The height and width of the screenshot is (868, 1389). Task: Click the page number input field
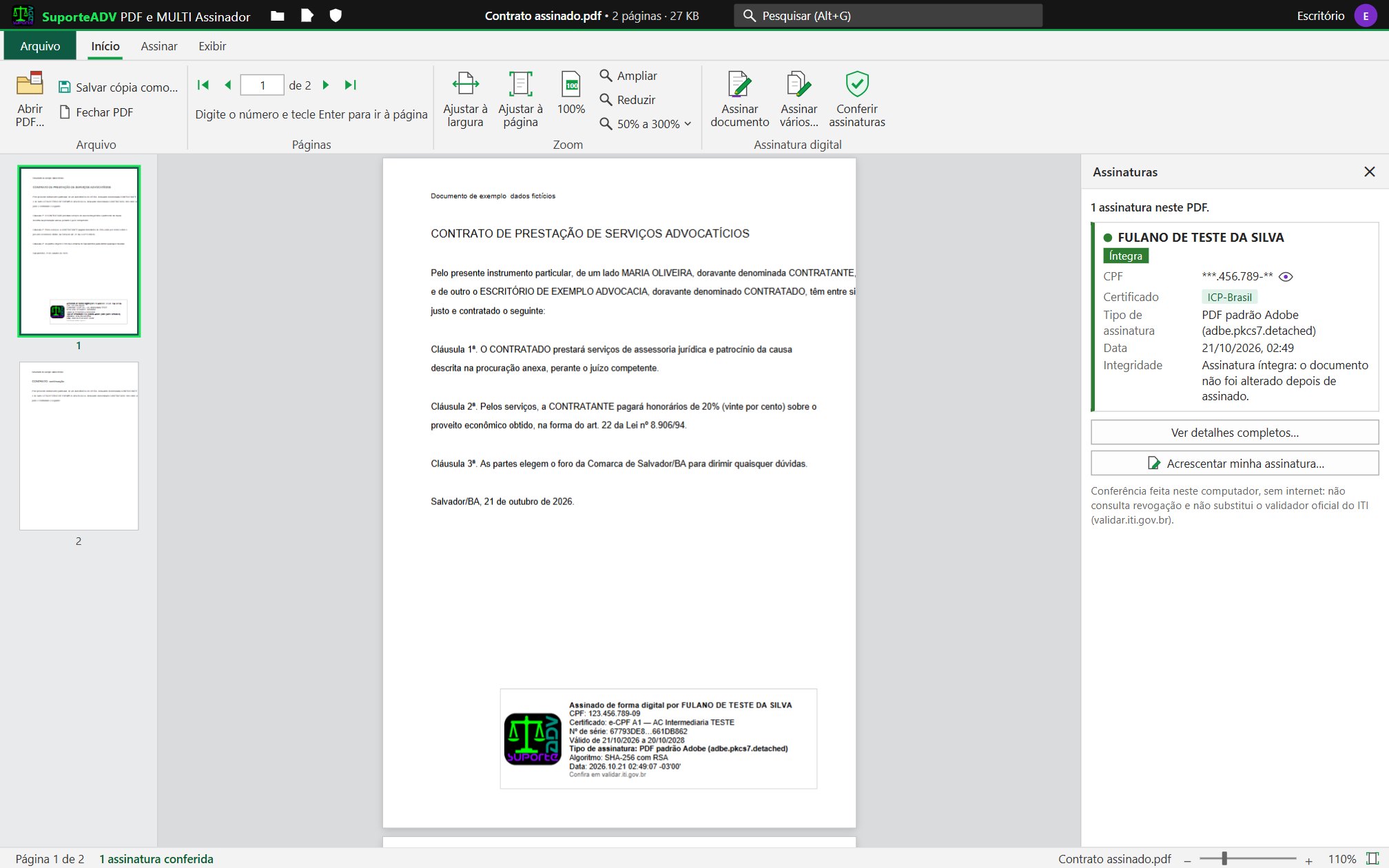[x=262, y=85]
